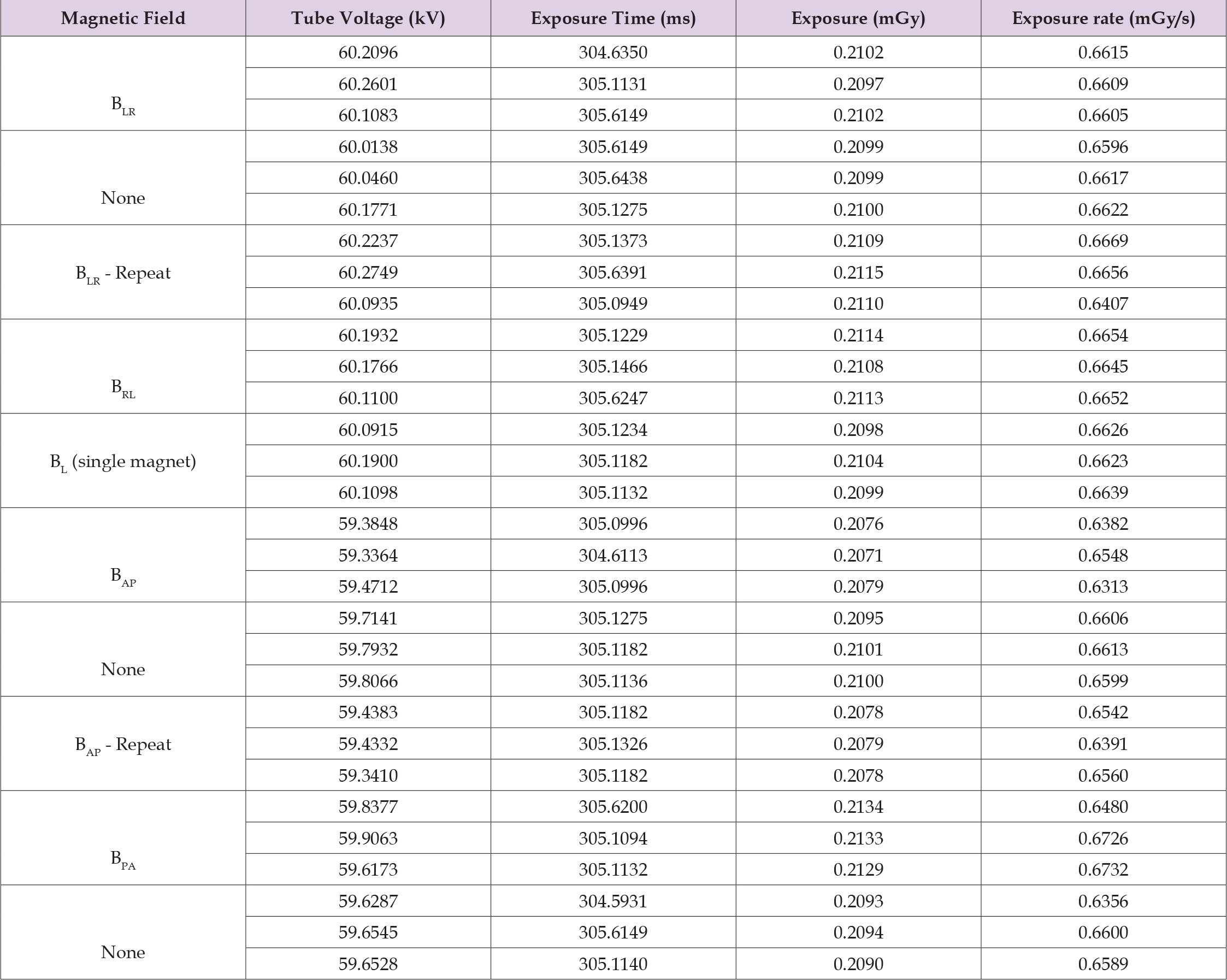Click the tube voltage value 59.3848

pos(368,523)
